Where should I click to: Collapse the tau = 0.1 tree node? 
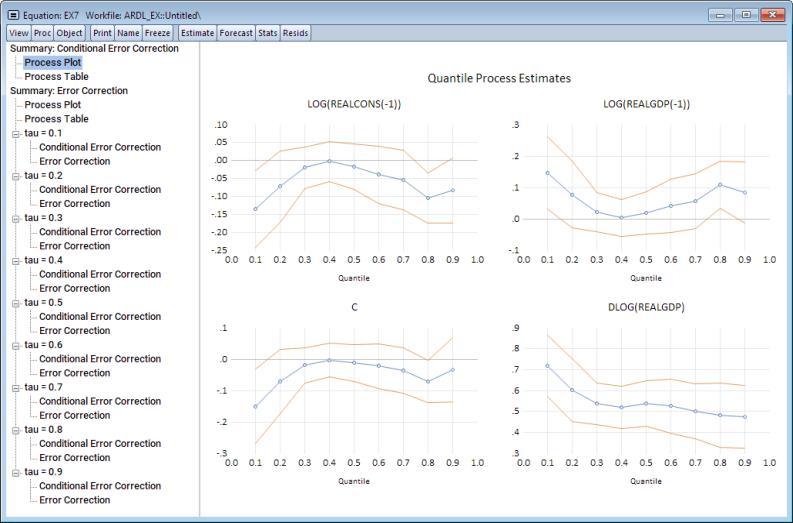point(15,133)
